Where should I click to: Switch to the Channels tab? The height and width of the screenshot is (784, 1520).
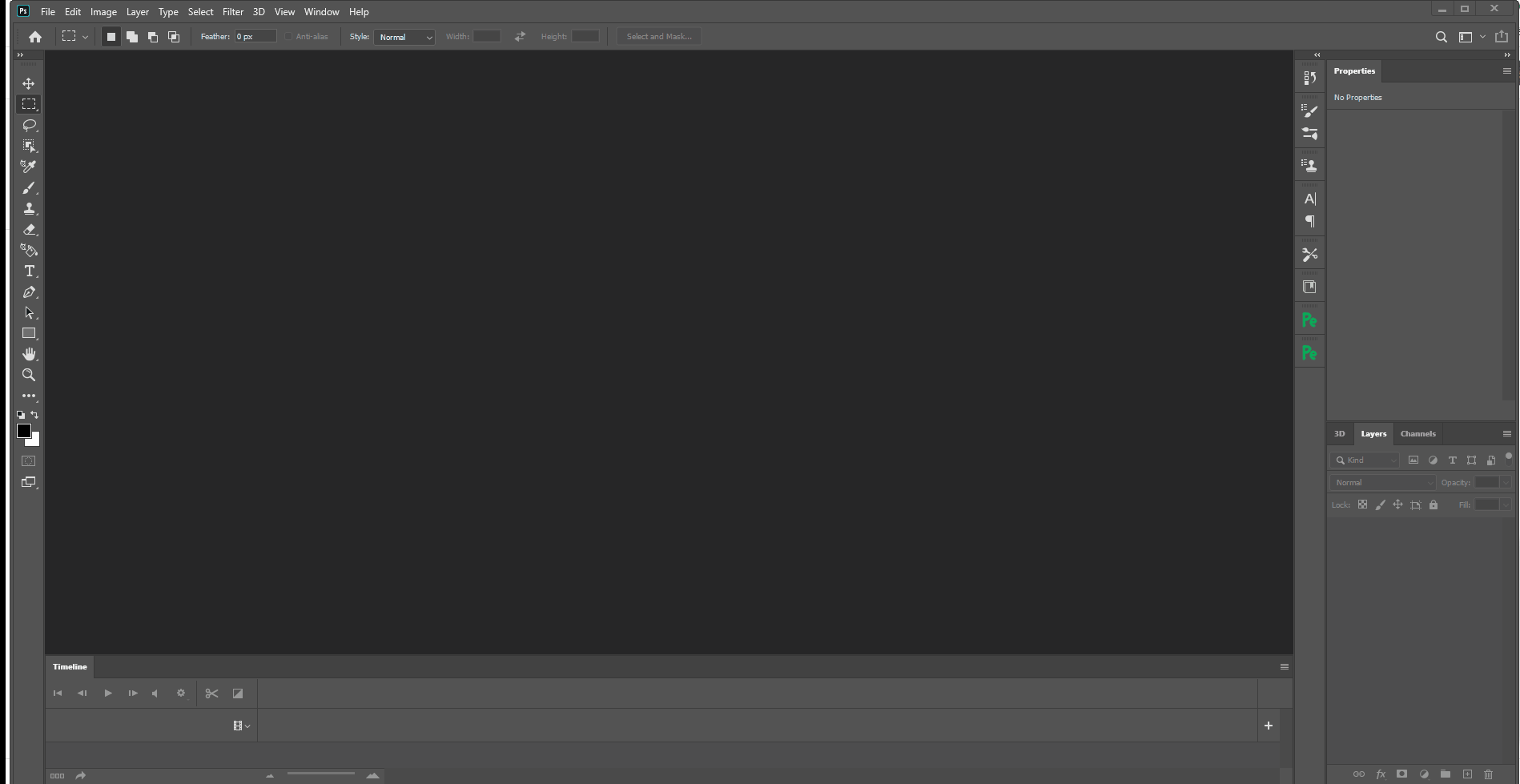pos(1417,433)
